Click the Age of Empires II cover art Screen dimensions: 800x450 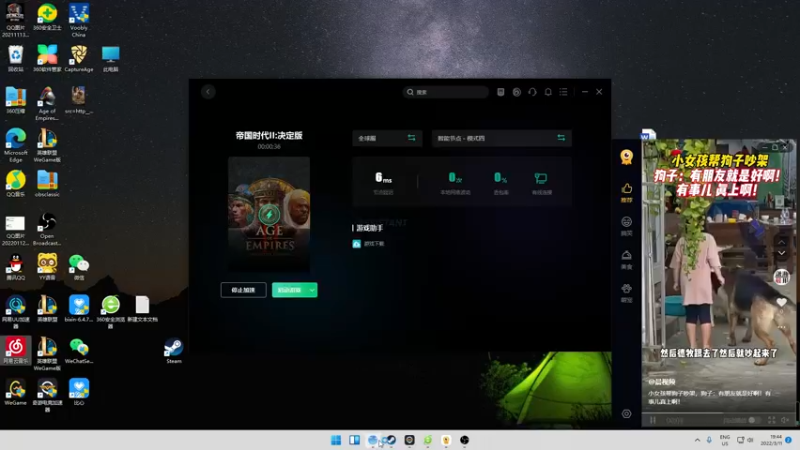tap(269, 214)
